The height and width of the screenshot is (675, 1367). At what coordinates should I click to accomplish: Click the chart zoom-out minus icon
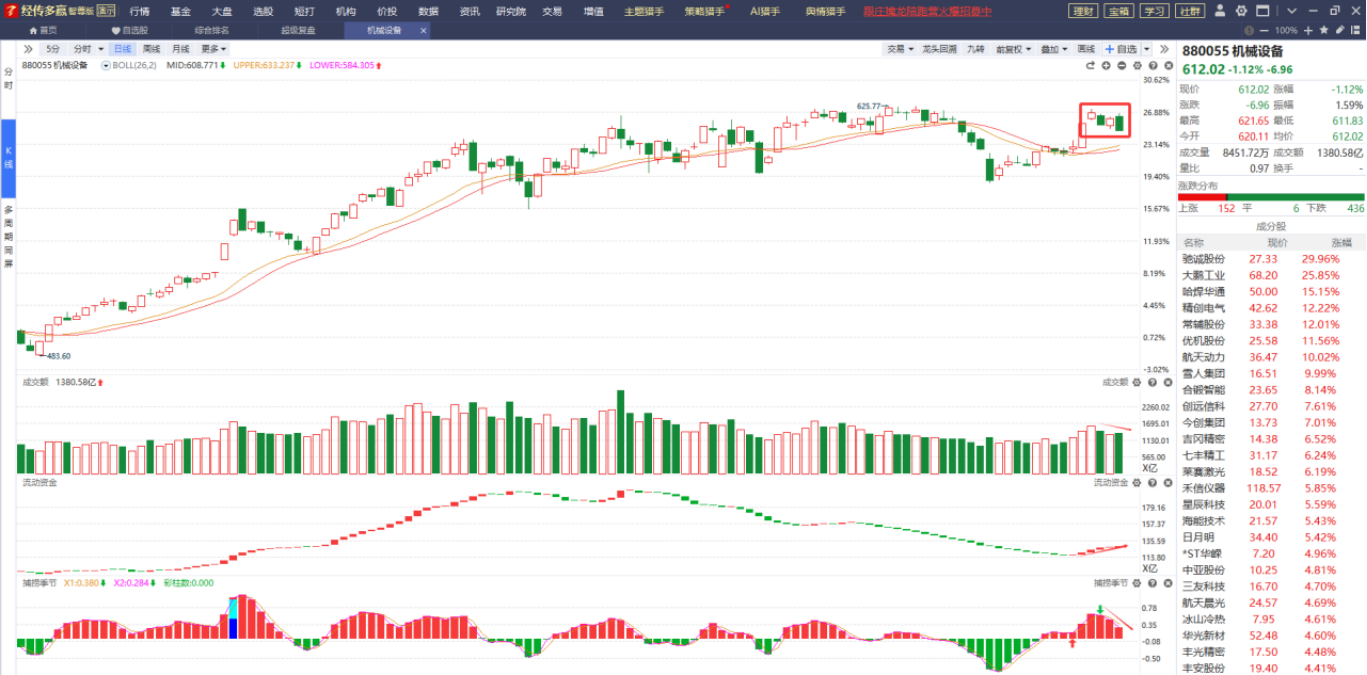[x=1122, y=66]
